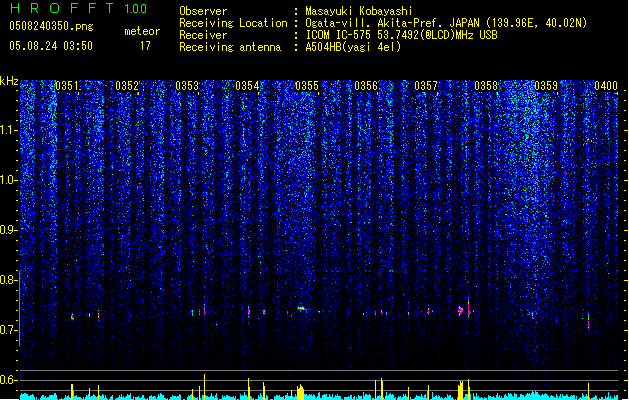
Task: Click the kHz axis unit label
Action: tap(9, 81)
